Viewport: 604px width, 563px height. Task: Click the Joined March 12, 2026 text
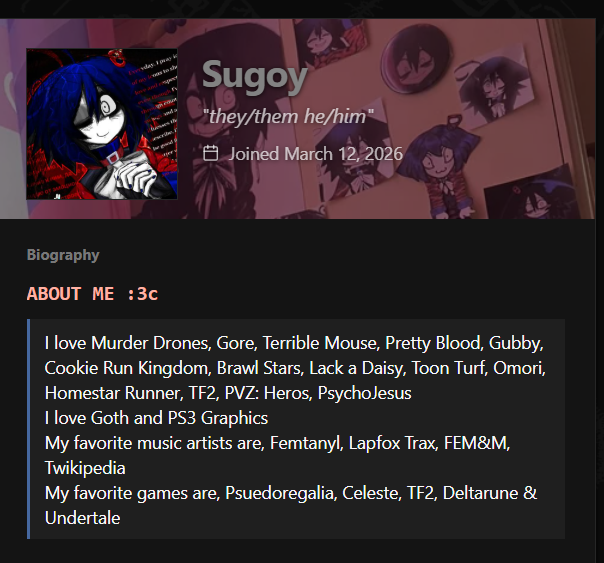316,154
